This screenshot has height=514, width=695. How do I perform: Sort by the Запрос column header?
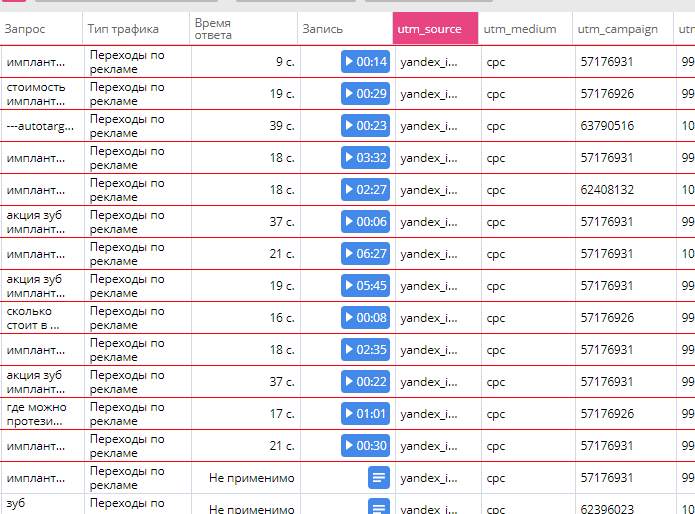point(41,29)
